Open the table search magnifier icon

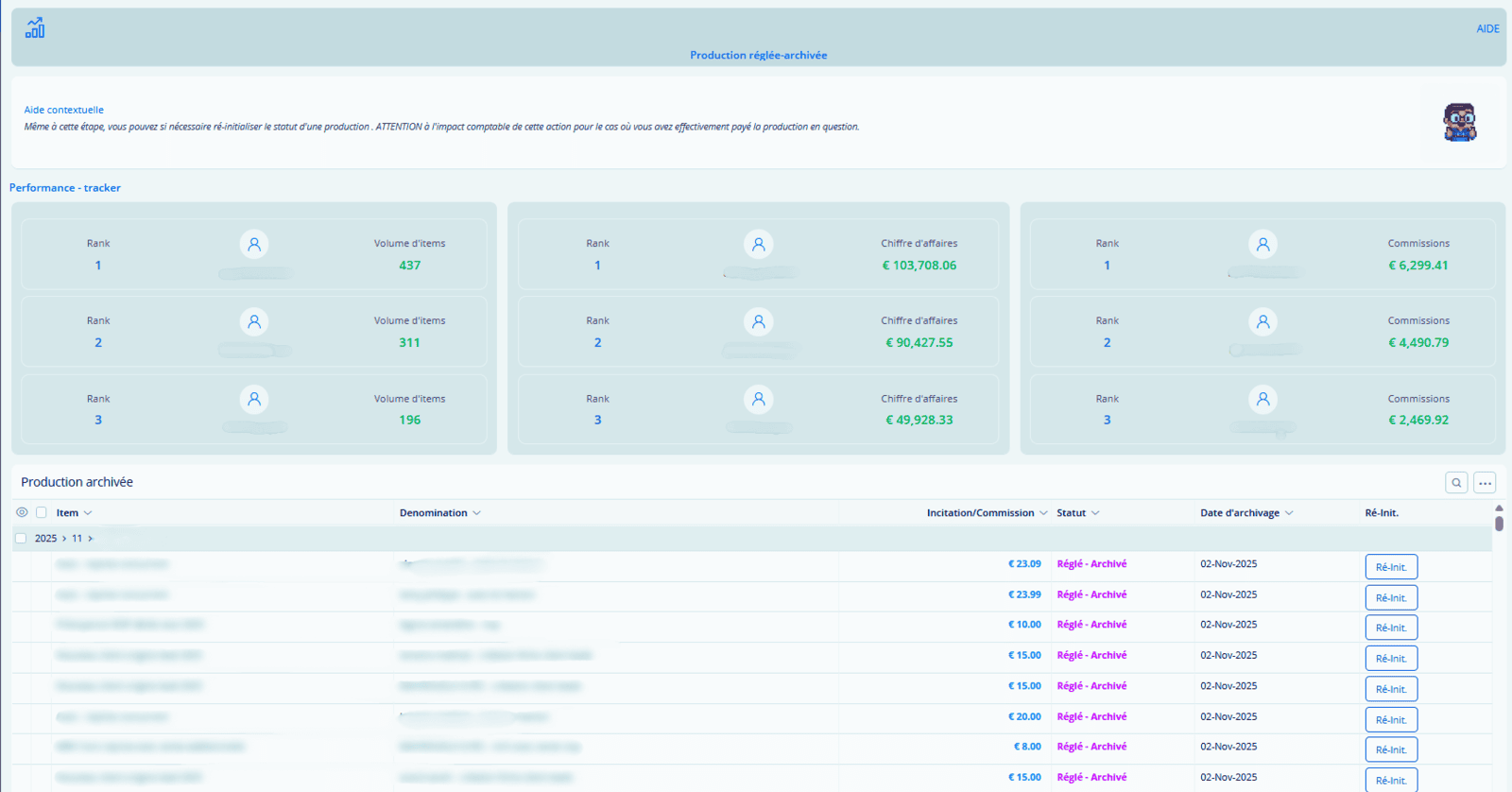tap(1456, 483)
